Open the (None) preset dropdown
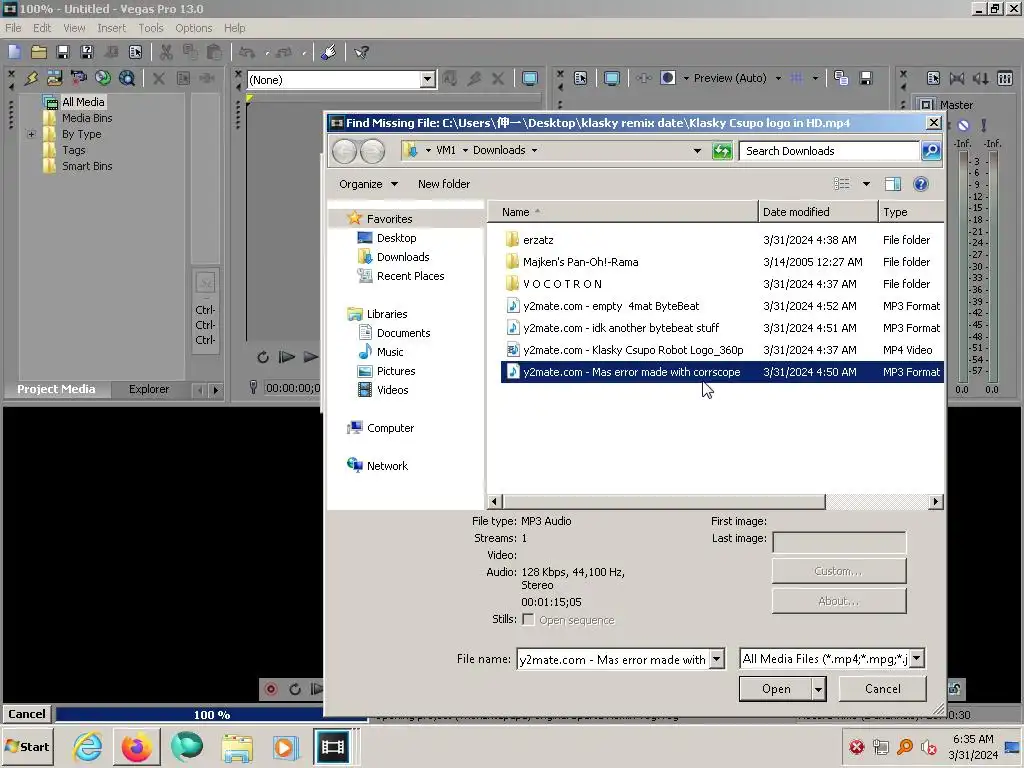 pyautogui.click(x=427, y=80)
